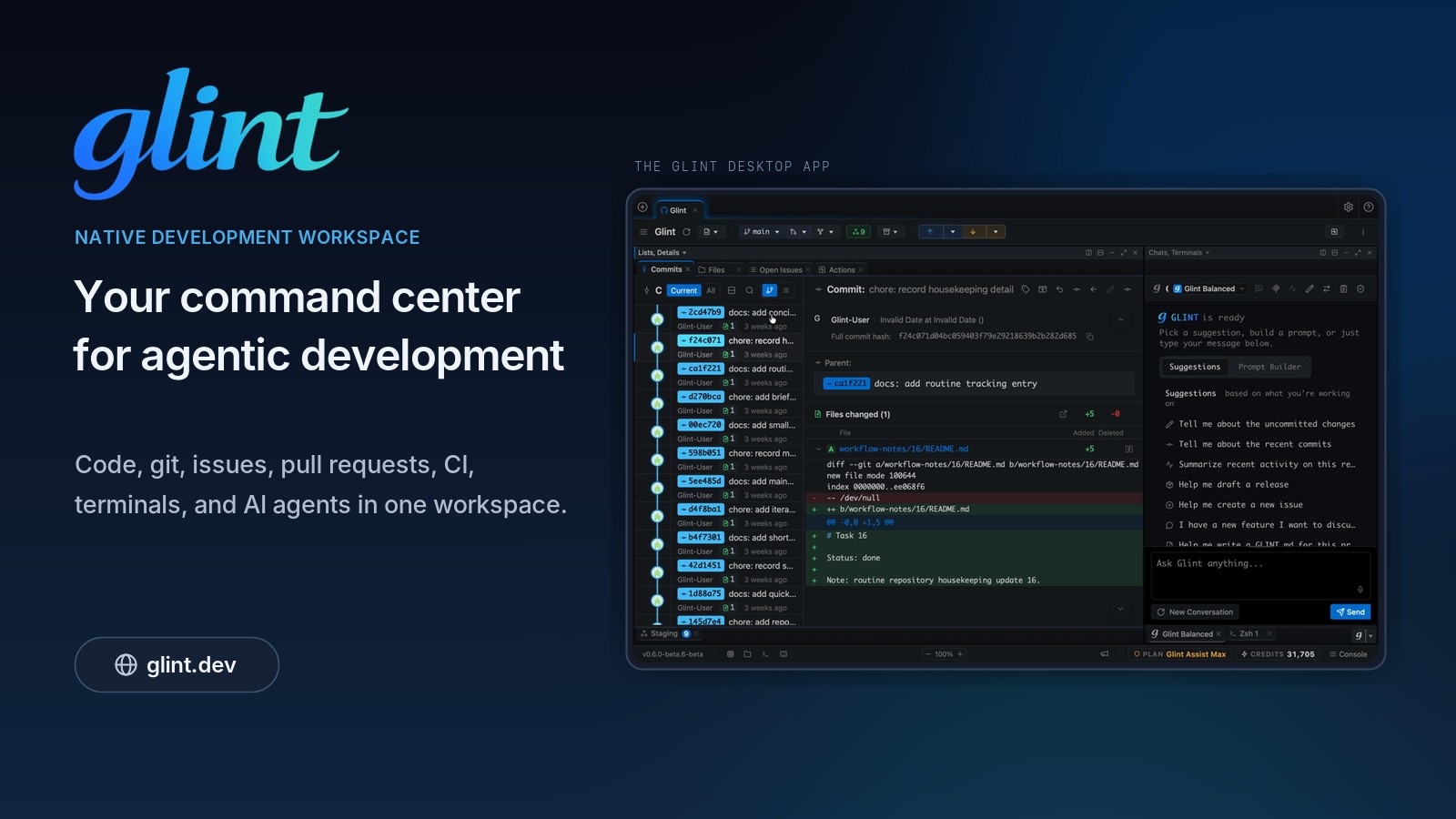
Task: Open the Glint Balanced model selector
Action: point(1208,288)
